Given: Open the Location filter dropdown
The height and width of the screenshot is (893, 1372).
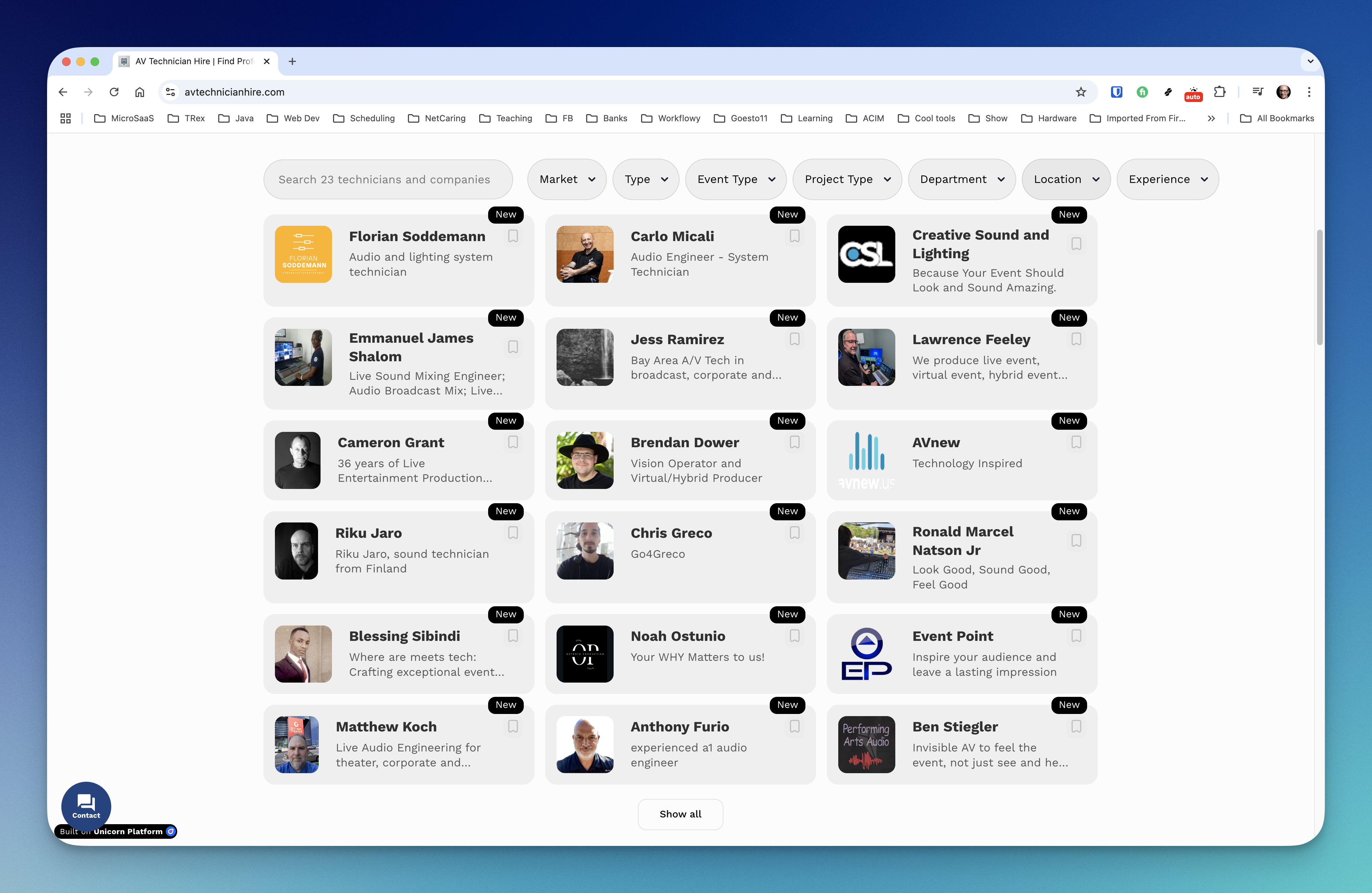Looking at the screenshot, I should pos(1066,179).
